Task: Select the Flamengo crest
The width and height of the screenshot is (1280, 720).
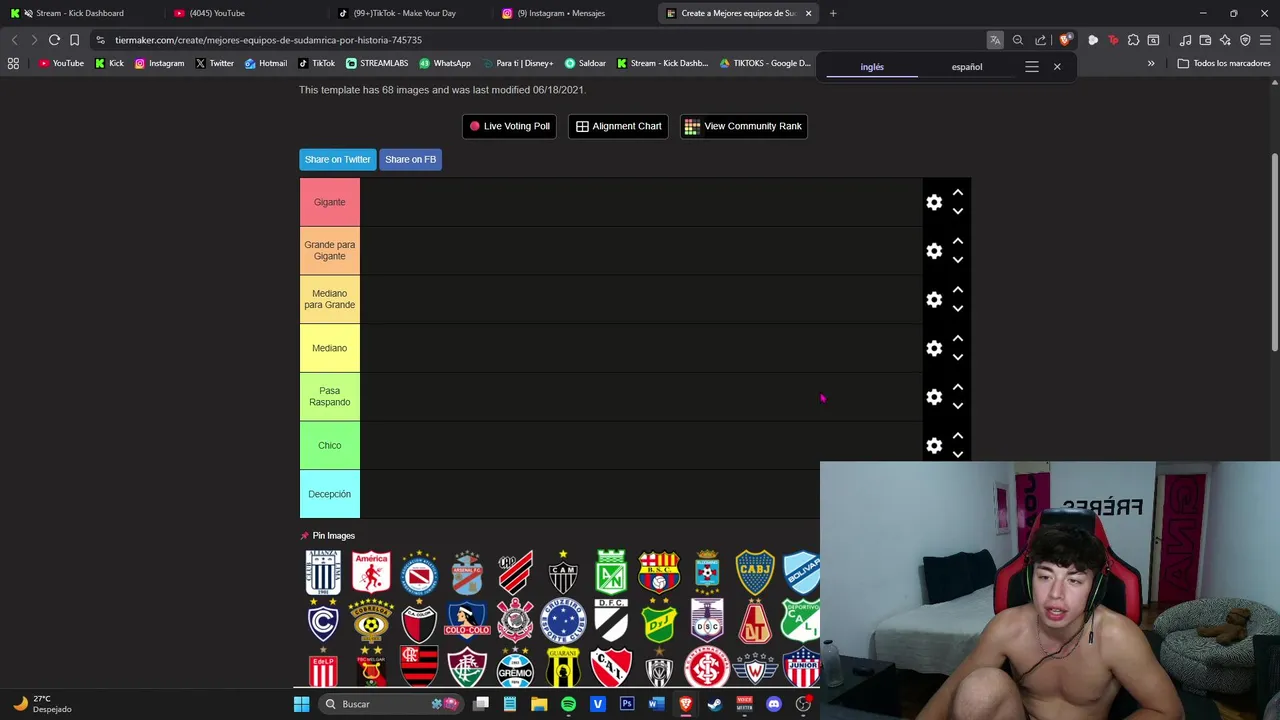Action: [419, 667]
